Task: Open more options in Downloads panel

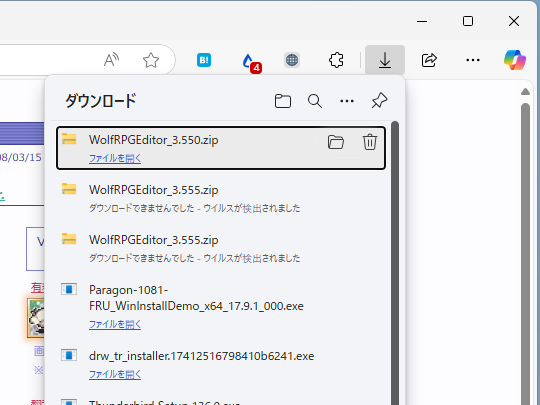Action: (x=347, y=101)
